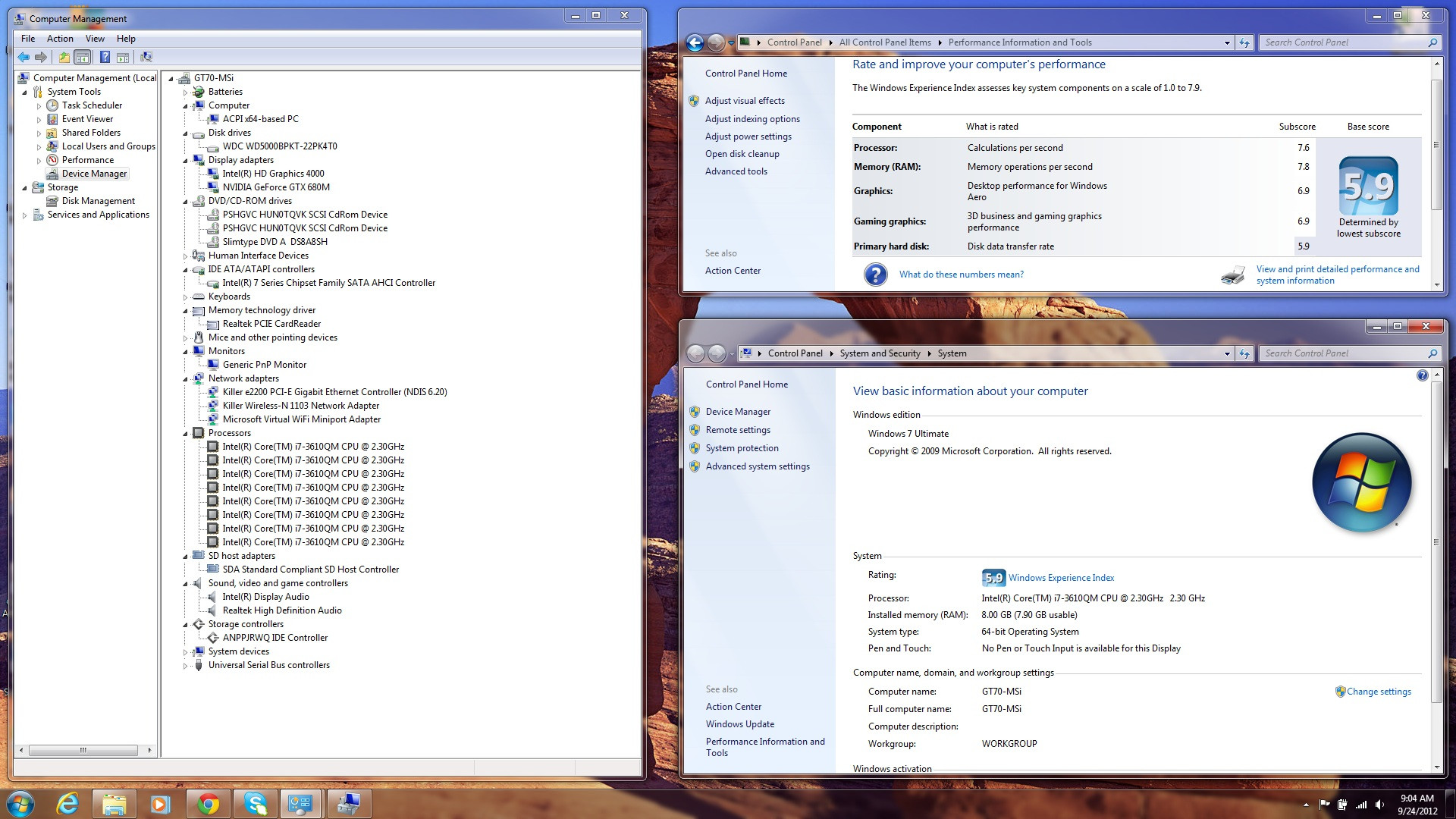Toggle Show/Hide Console Tree toolbar icon
Viewport: 1456px width, 819px height.
[83, 57]
